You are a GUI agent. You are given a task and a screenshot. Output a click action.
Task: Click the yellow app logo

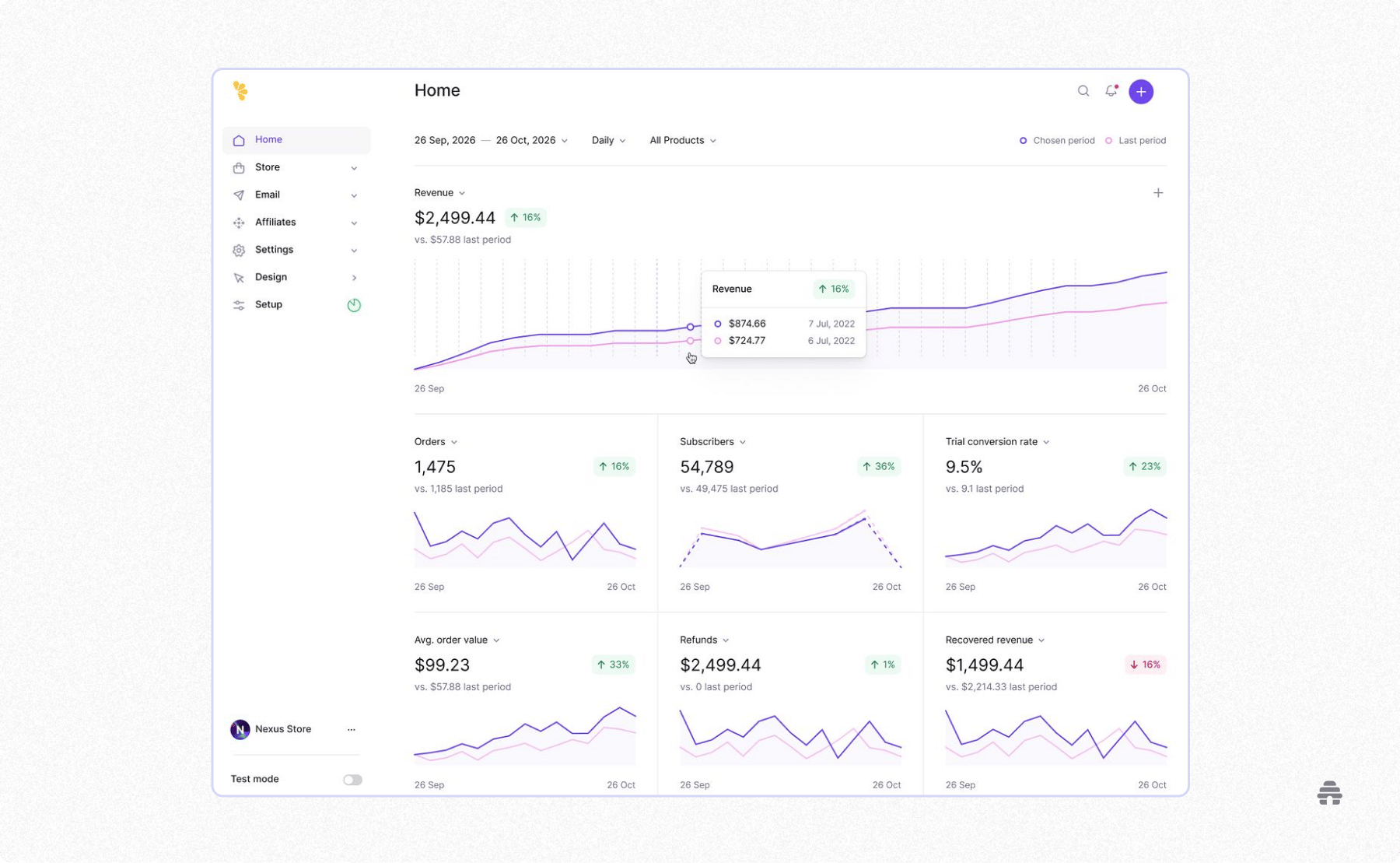tap(240, 91)
